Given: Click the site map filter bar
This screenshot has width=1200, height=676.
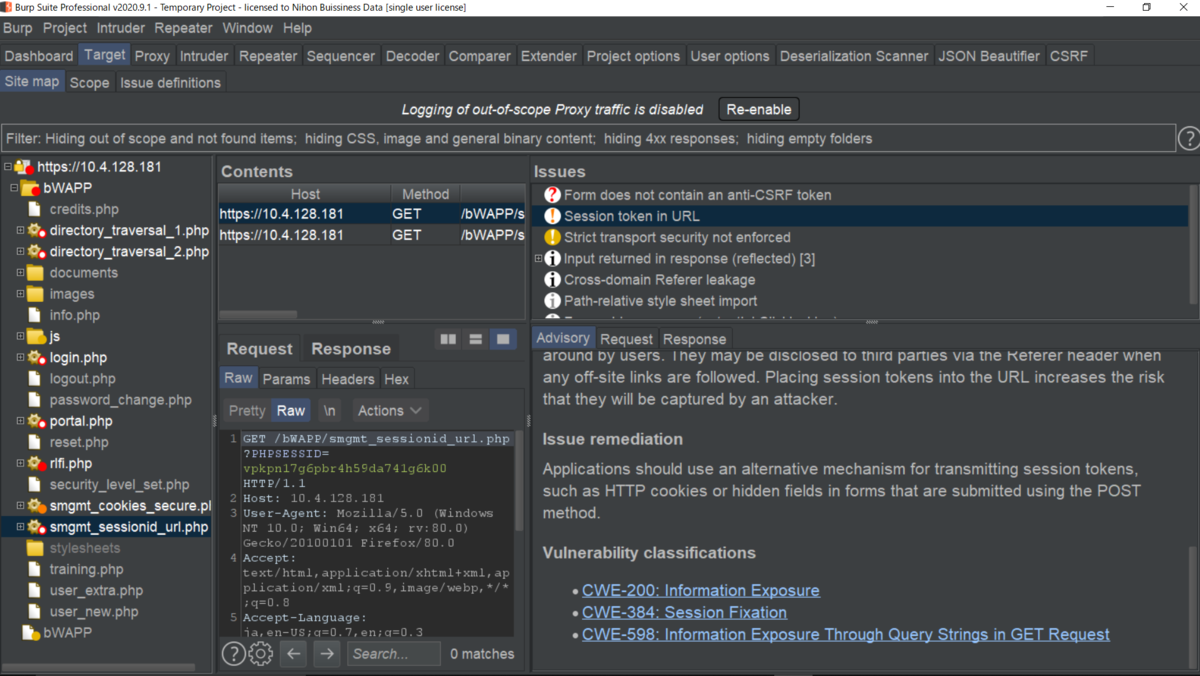Looking at the screenshot, I should pyautogui.click(x=588, y=139).
